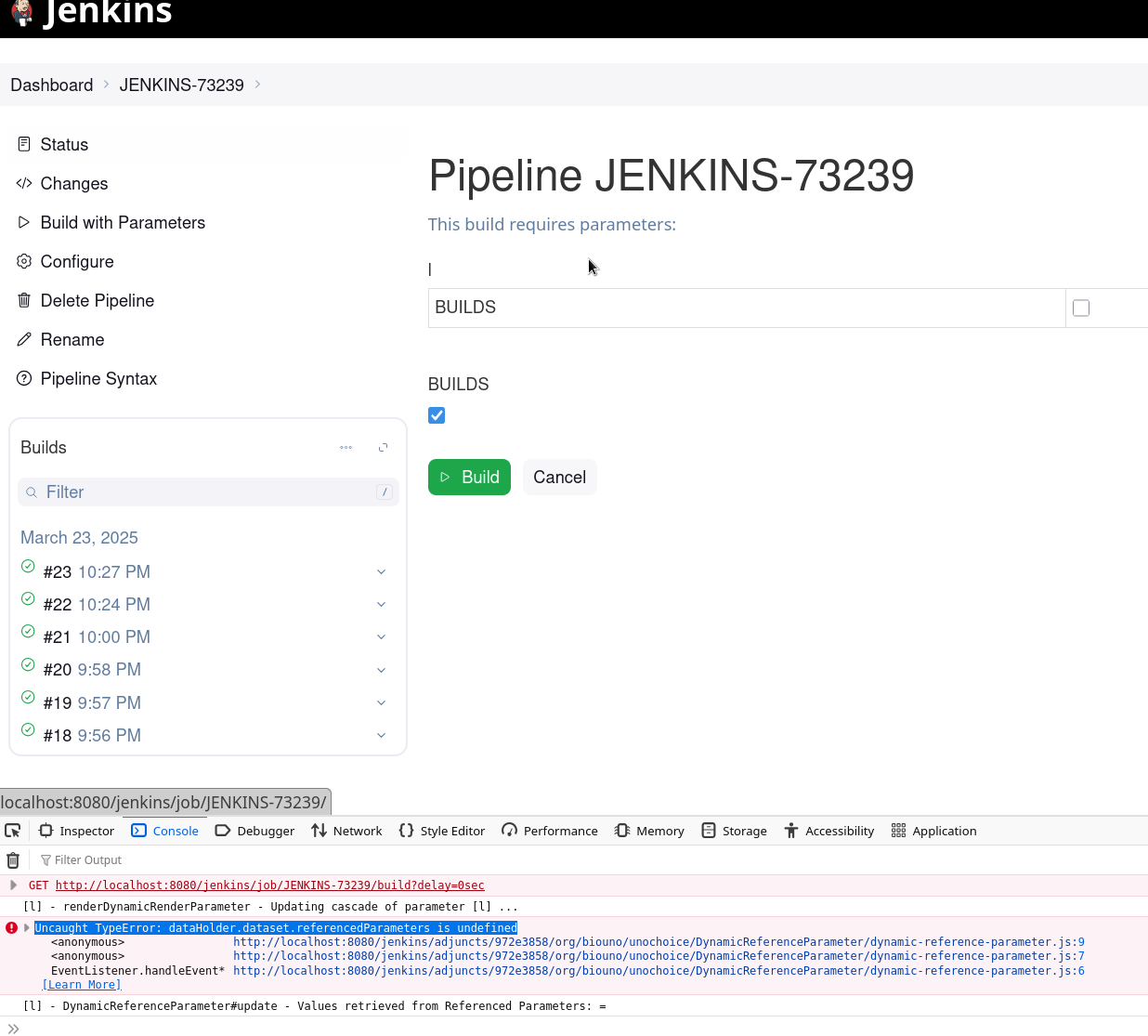Open the Builds widget three-dots menu
1148x1036 pixels.
click(x=346, y=448)
